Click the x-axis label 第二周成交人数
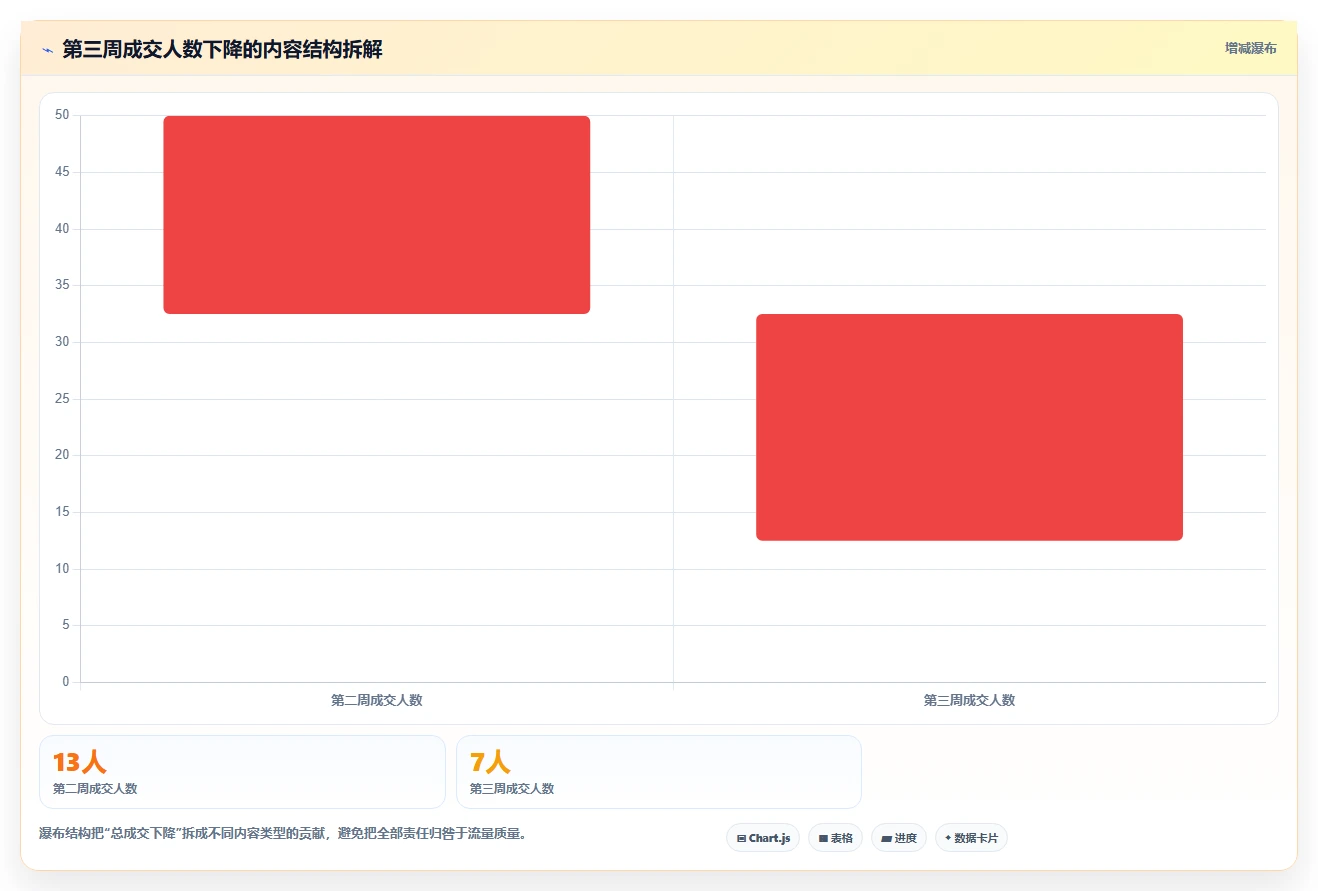1318x891 pixels. pos(377,700)
